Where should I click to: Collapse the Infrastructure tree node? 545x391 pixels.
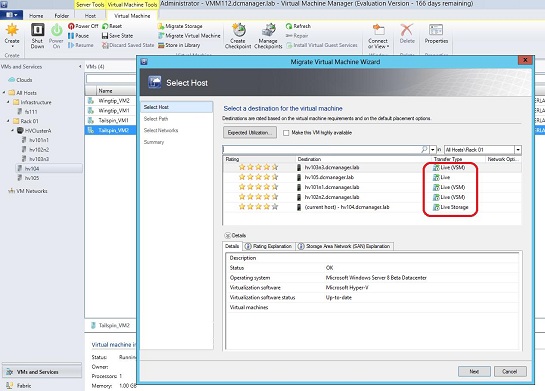click(8, 102)
